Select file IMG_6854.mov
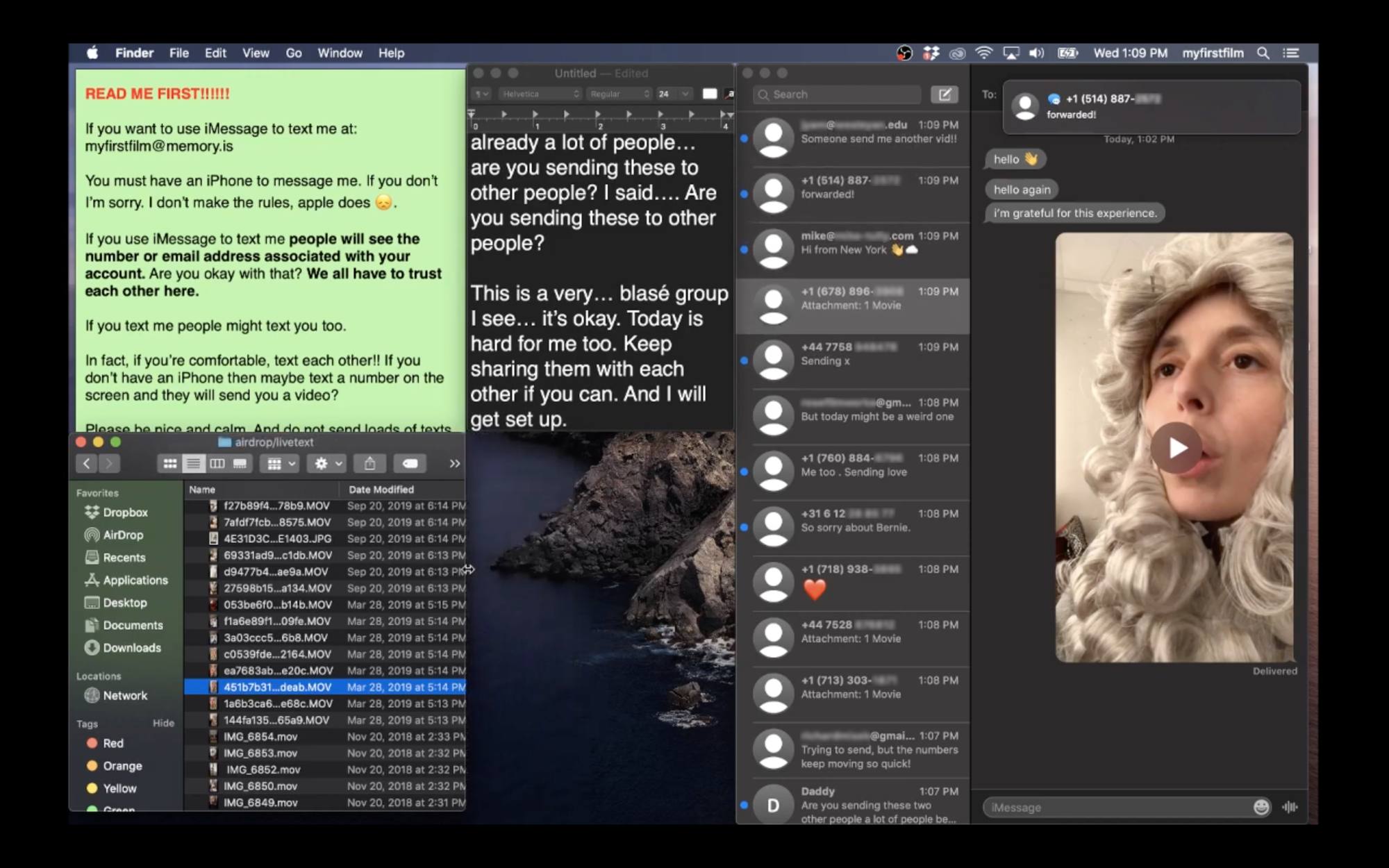This screenshot has width=1389, height=868. [x=325, y=737]
